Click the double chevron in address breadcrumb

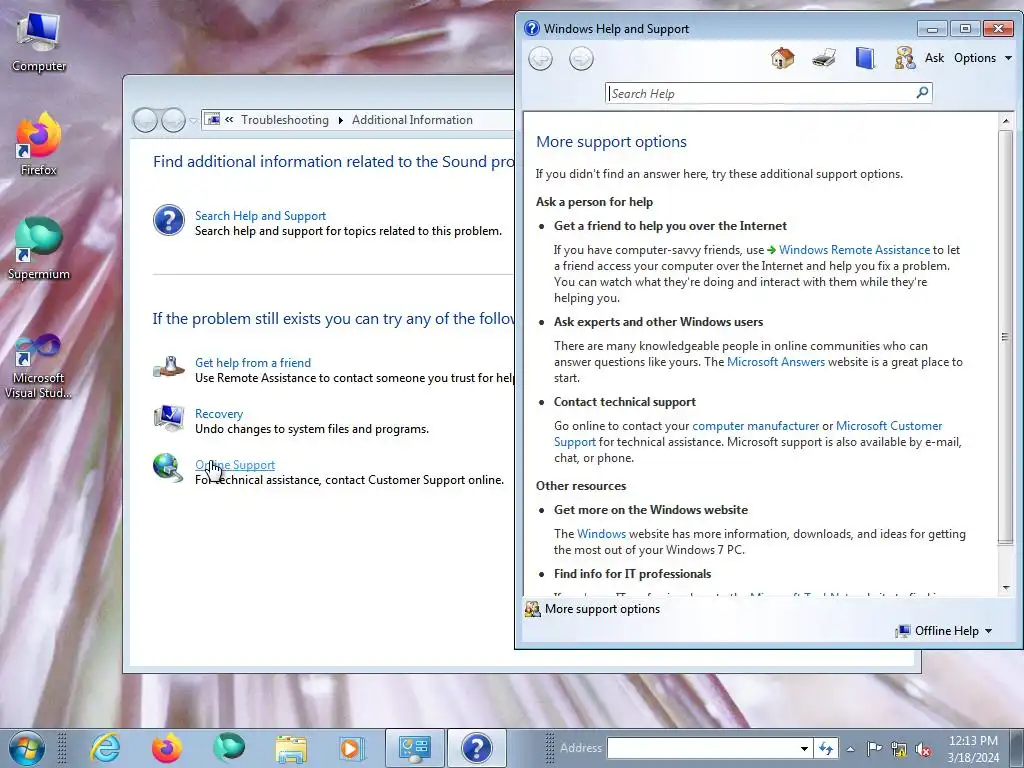(229, 120)
